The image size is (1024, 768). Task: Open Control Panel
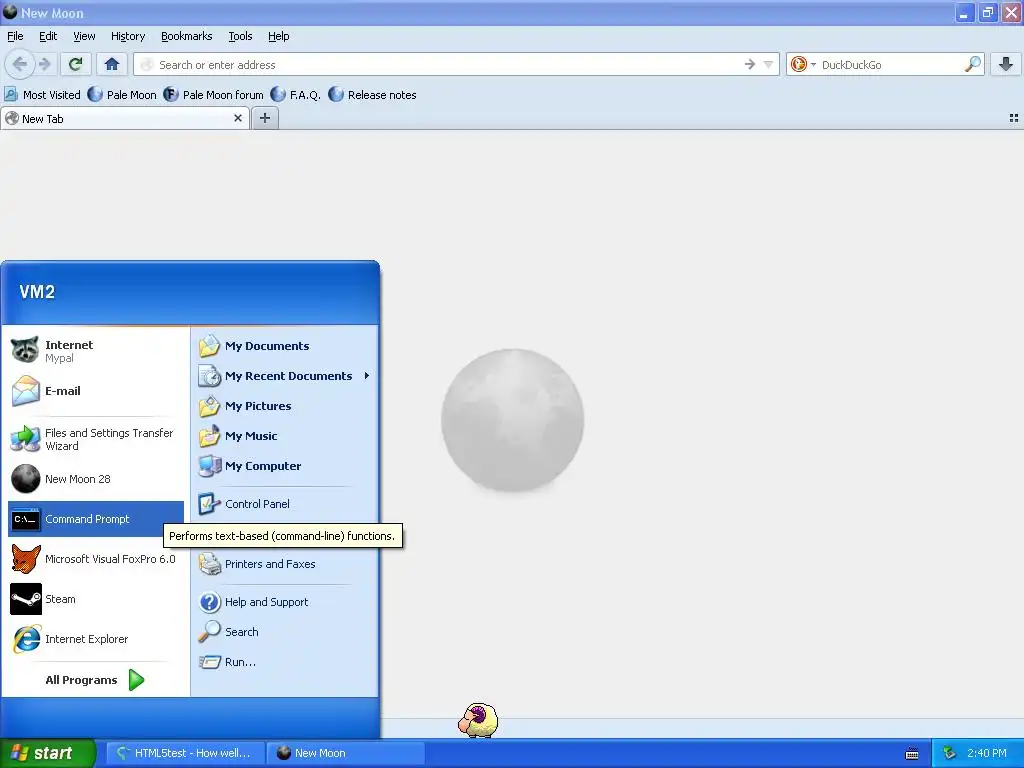(284, 504)
